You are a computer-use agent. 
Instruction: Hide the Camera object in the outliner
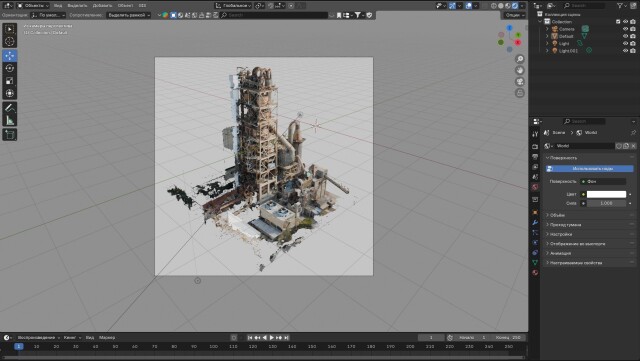tap(625, 29)
